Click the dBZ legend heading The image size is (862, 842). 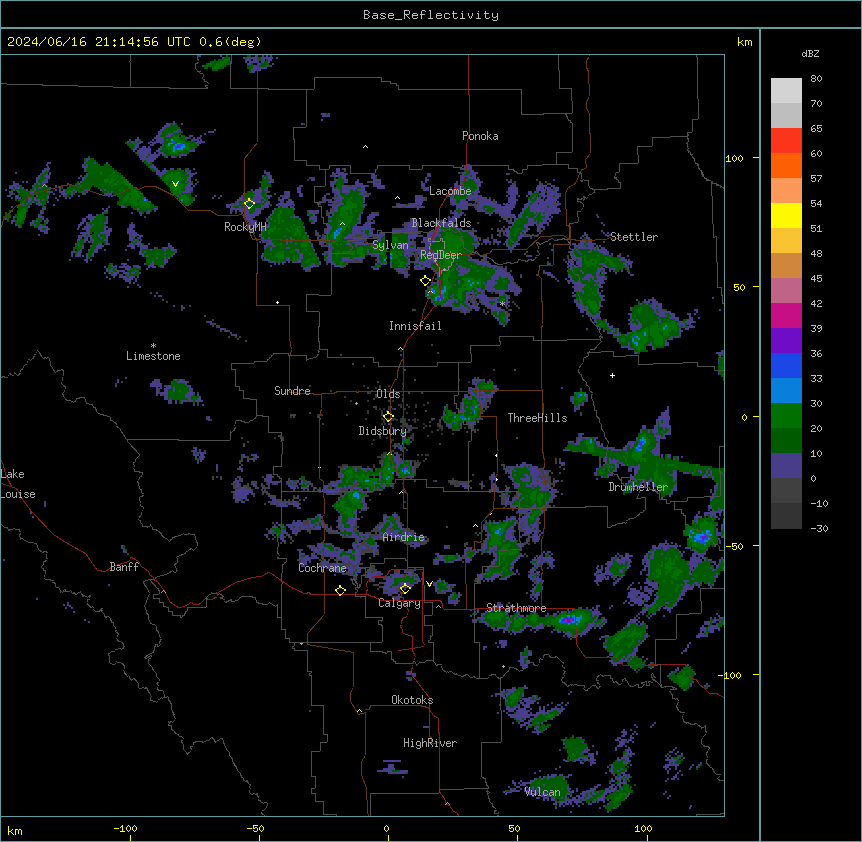810,54
